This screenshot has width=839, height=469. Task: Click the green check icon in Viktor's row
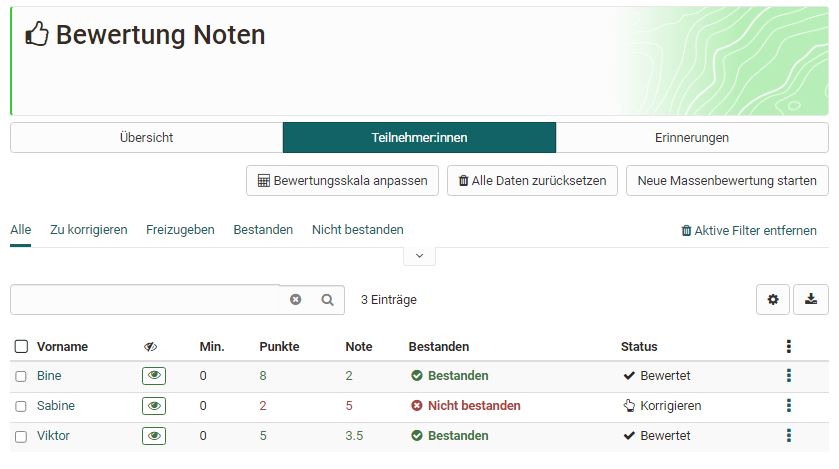click(417, 435)
